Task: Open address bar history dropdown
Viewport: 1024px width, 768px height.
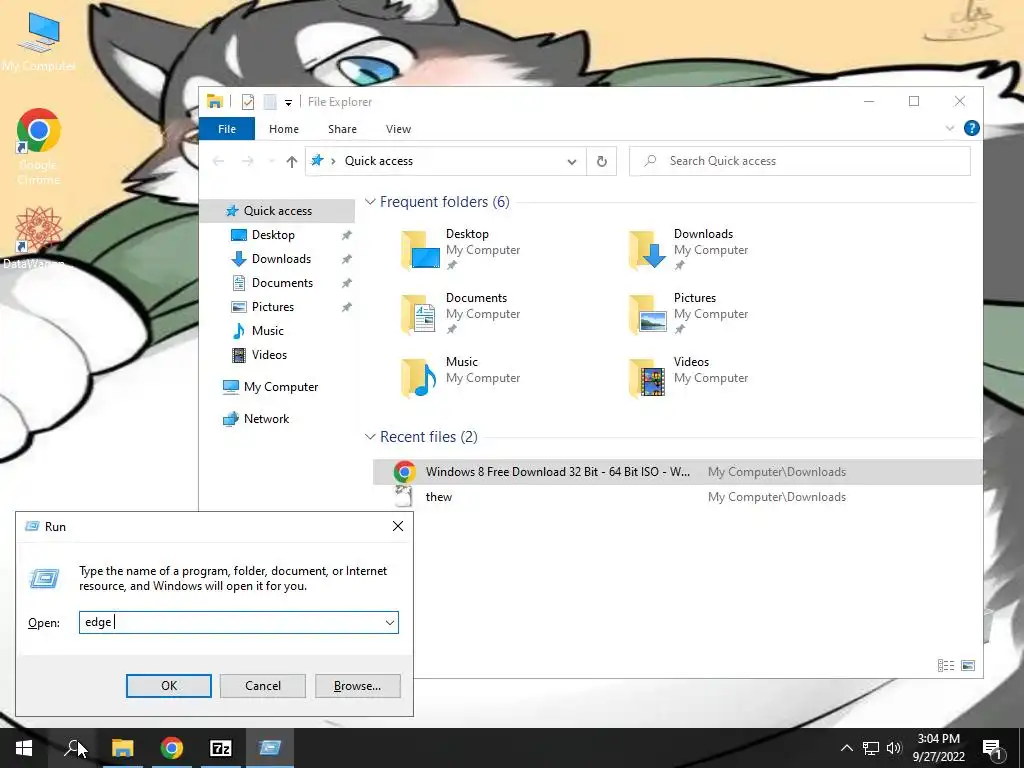Action: tap(571, 161)
